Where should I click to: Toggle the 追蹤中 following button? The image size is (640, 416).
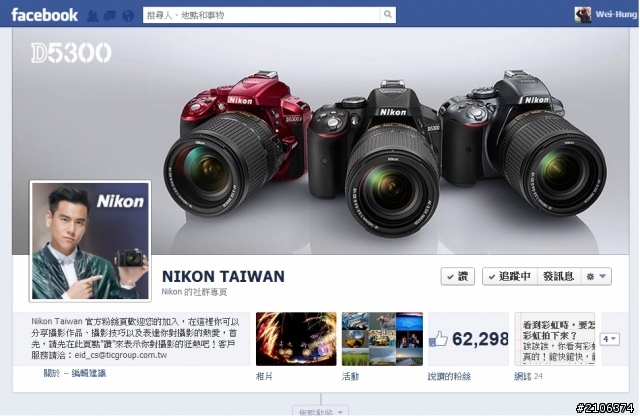(510, 276)
